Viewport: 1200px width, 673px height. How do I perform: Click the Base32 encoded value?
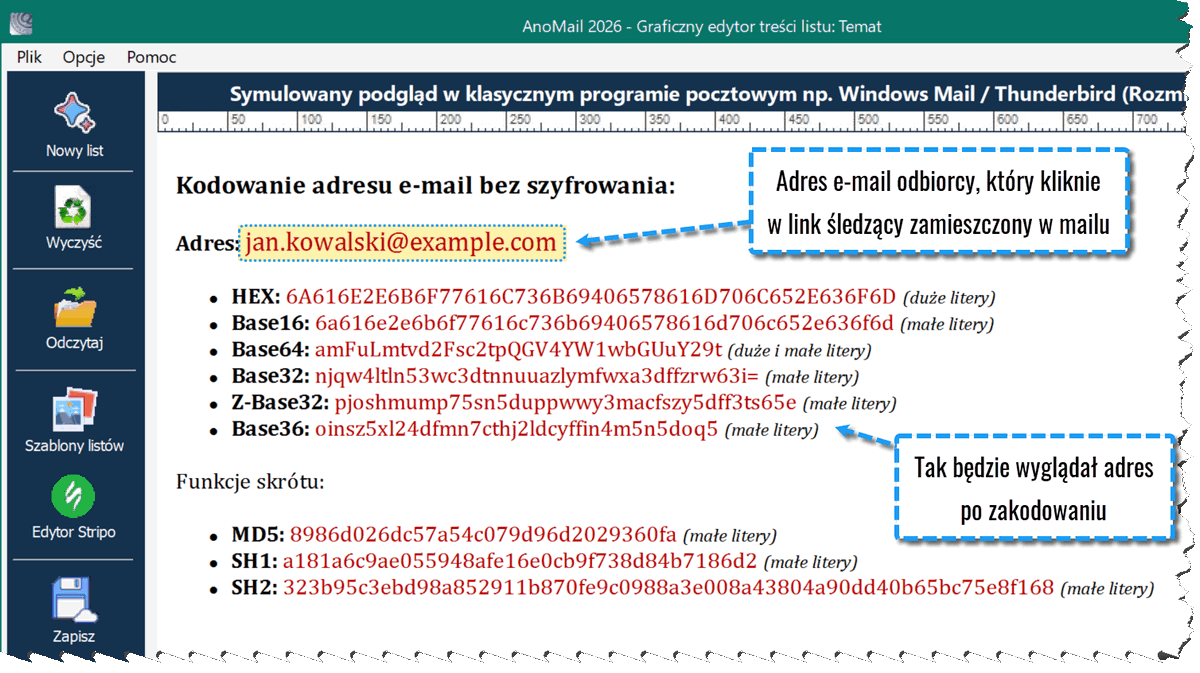(x=536, y=377)
